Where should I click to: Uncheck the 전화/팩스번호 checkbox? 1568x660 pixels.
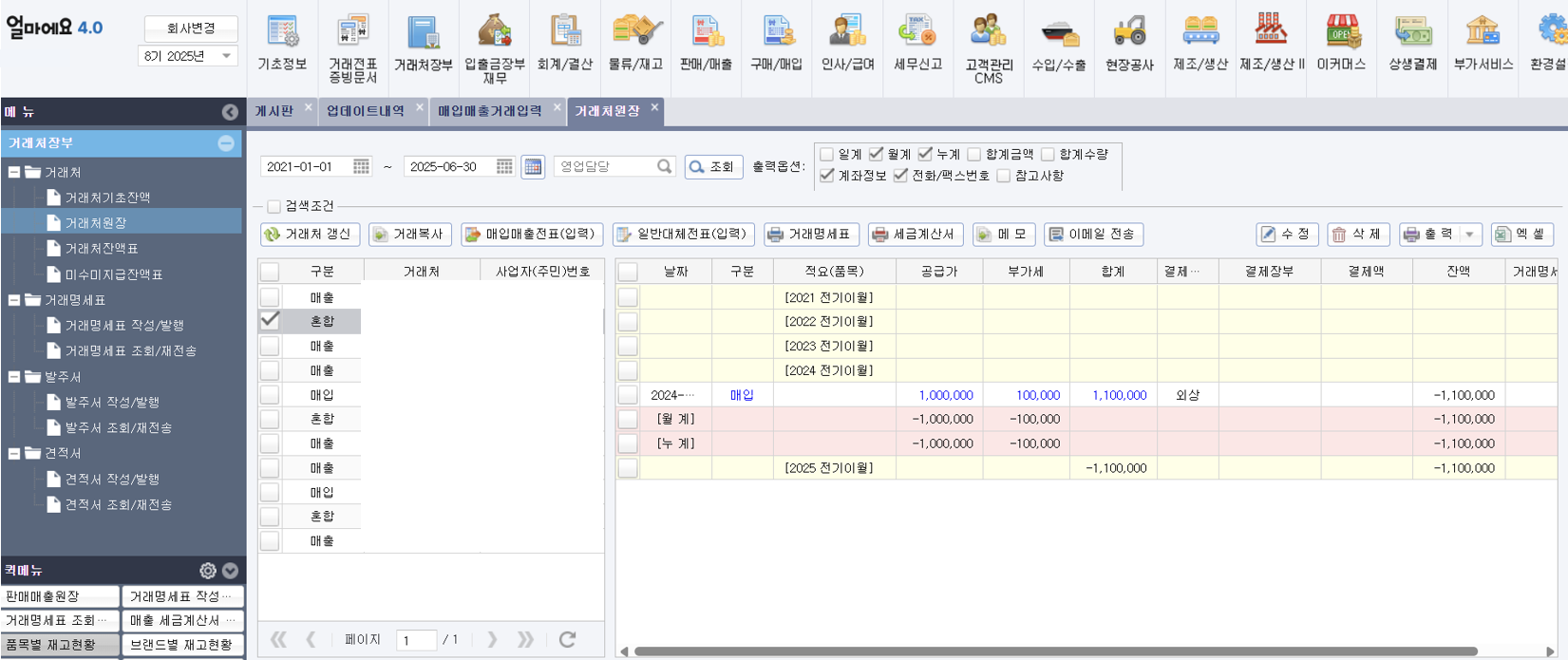click(900, 176)
